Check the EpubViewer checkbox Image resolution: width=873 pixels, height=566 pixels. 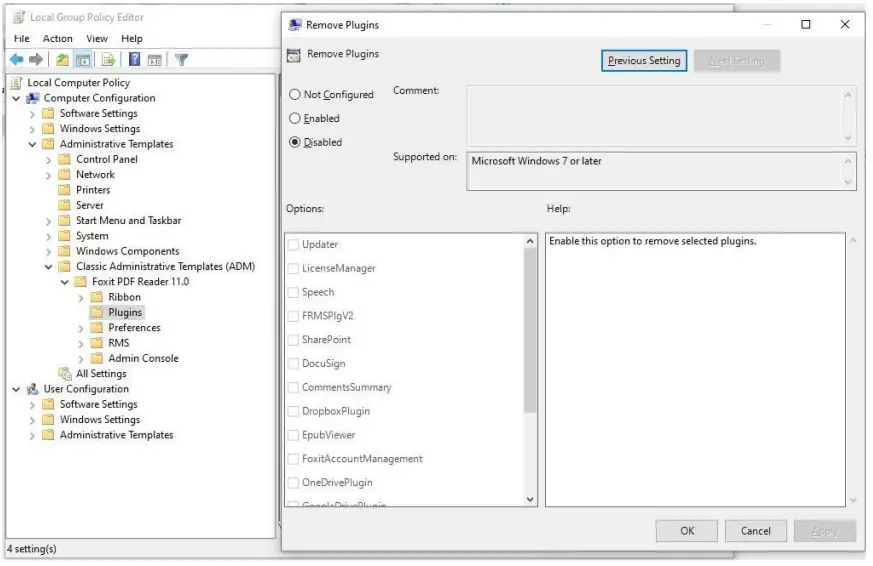pyautogui.click(x=293, y=436)
